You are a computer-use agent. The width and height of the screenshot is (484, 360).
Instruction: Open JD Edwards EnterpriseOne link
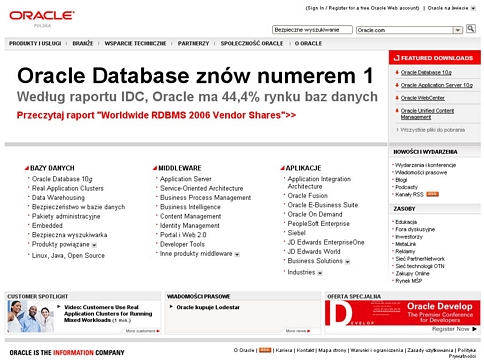[x=326, y=242]
